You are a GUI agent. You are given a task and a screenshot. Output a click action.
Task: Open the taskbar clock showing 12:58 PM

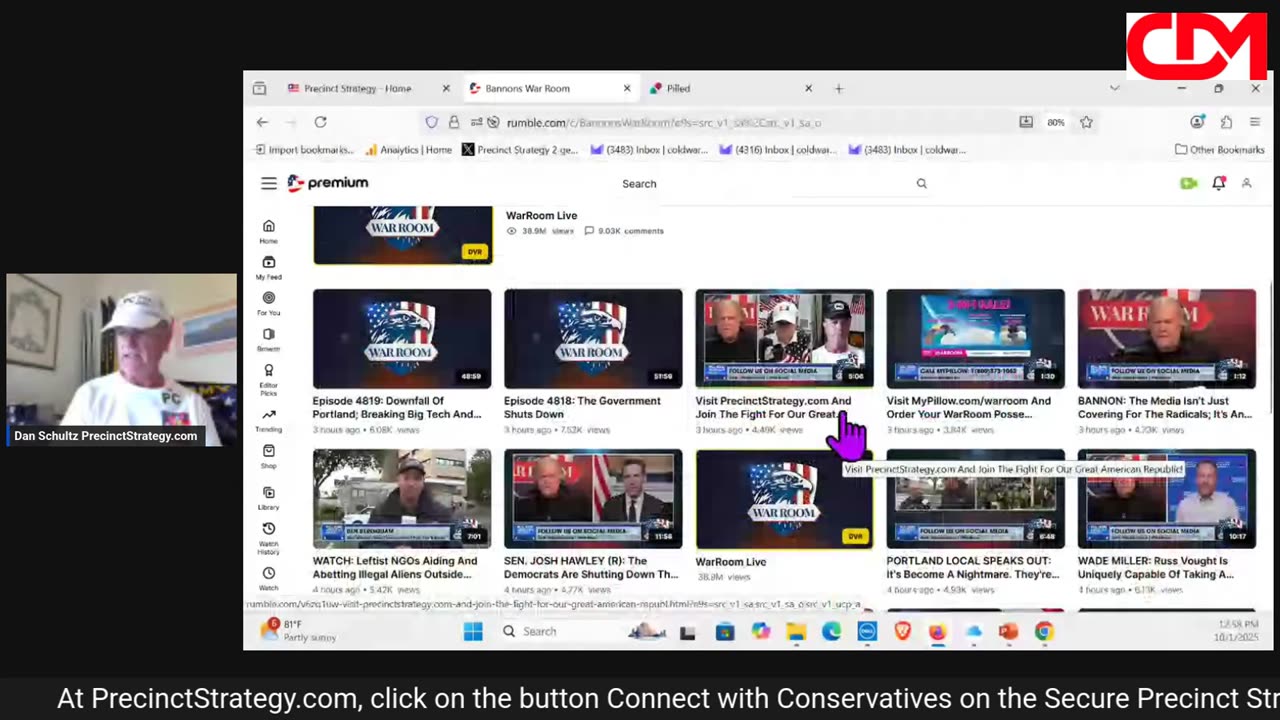click(x=1237, y=631)
